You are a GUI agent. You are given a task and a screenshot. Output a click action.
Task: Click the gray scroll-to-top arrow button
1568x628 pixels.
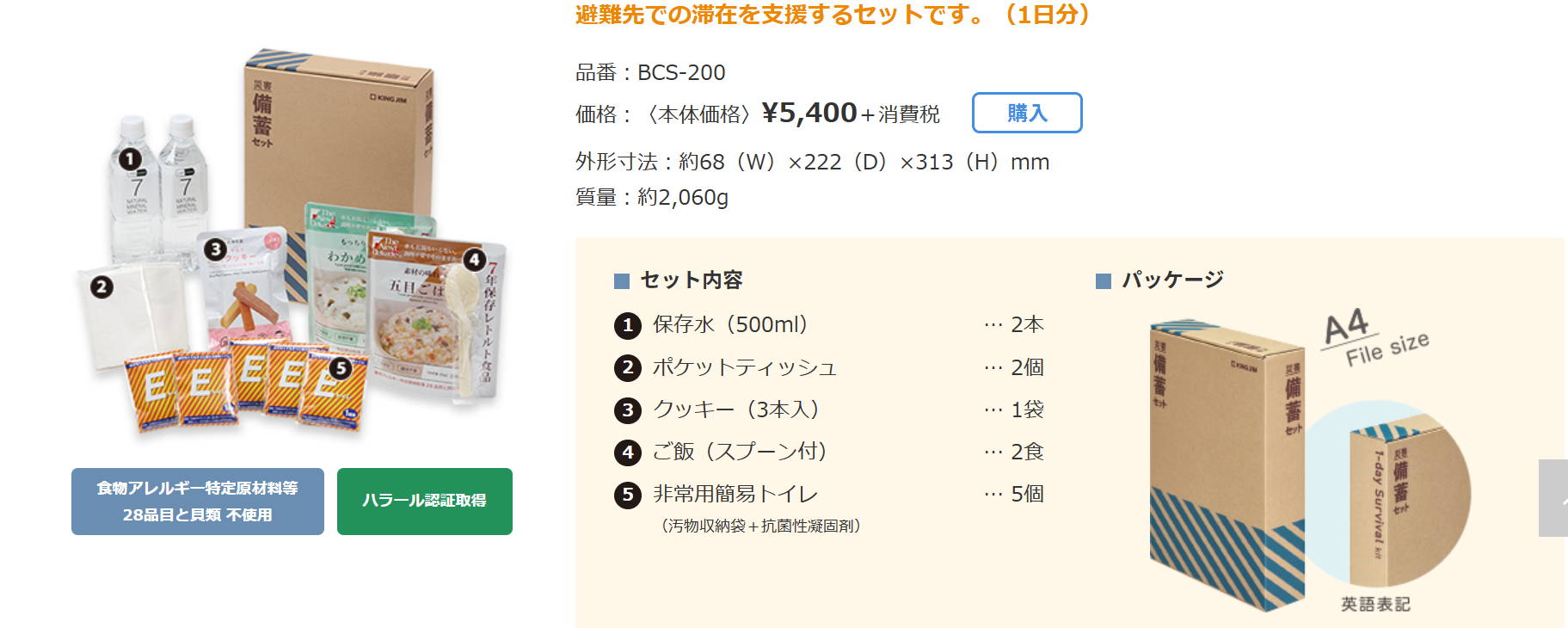1553,498
